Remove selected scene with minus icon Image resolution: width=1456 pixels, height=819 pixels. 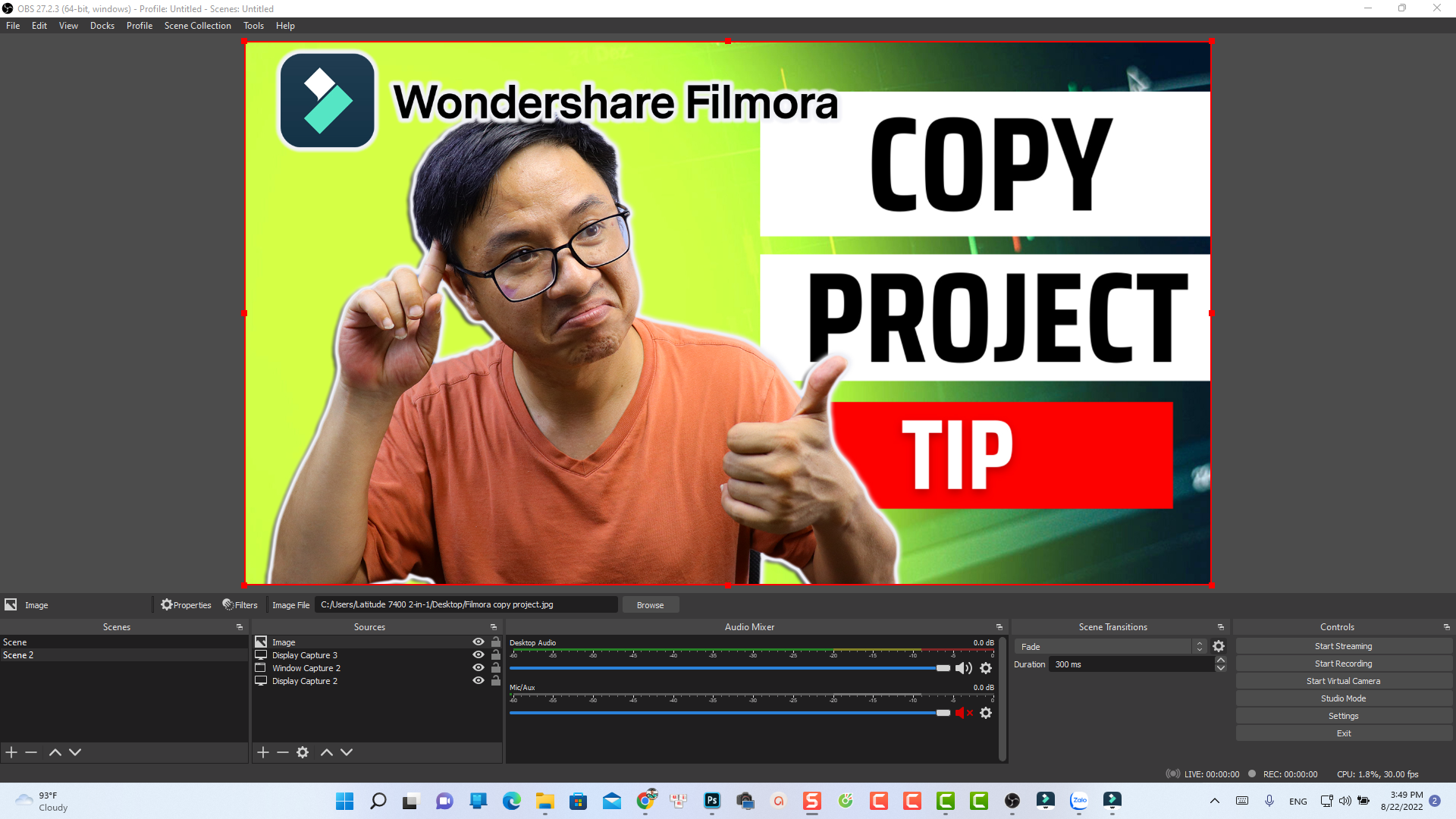pyautogui.click(x=31, y=752)
